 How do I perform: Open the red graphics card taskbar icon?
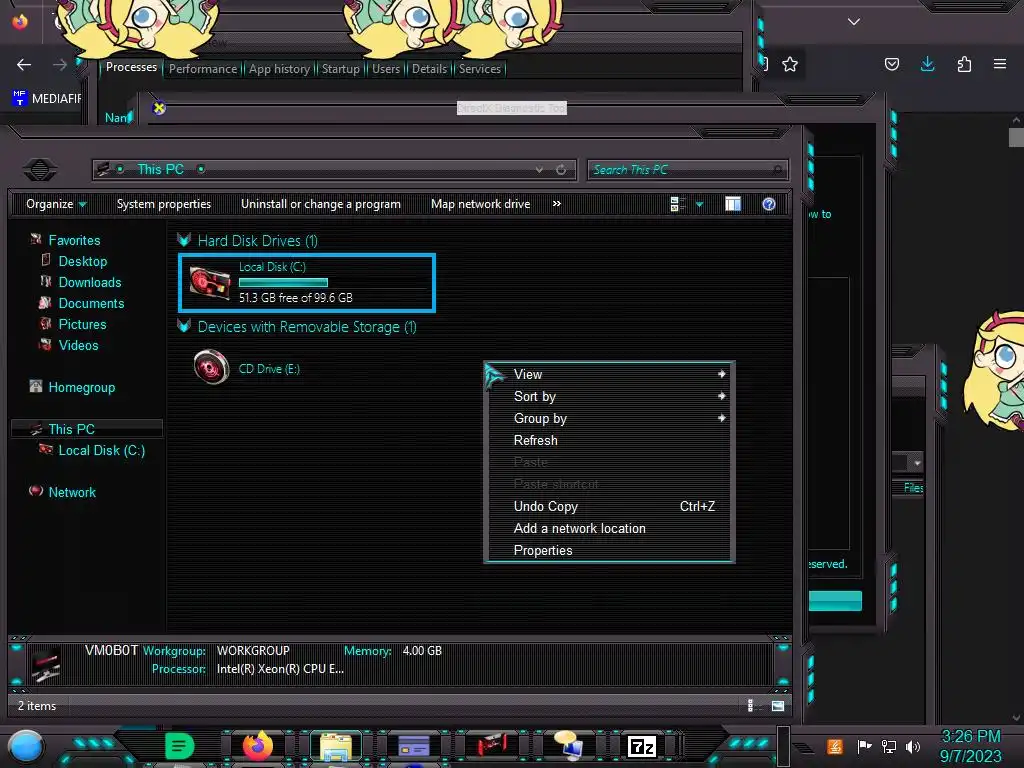pyautogui.click(x=492, y=746)
